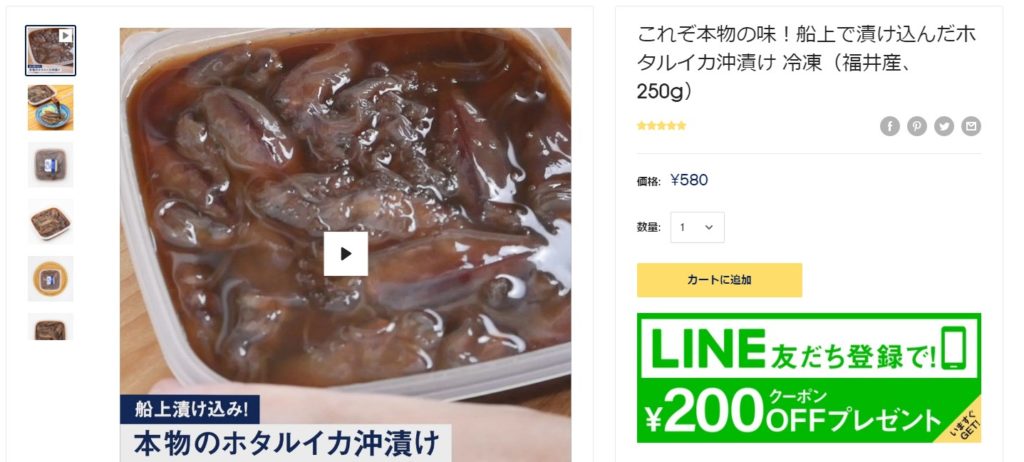Share product on Pinterest icon
The height and width of the screenshot is (462, 1024).
[916, 126]
